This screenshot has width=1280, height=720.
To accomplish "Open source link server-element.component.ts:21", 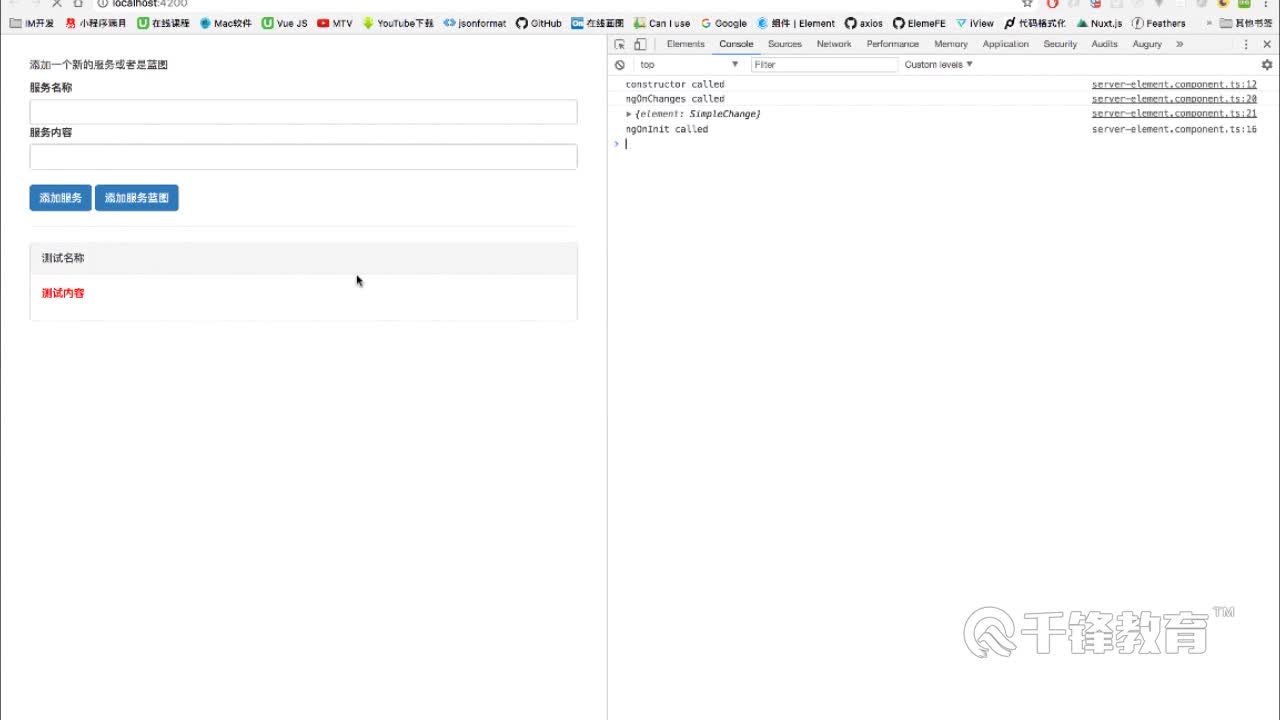I will click(x=1174, y=114).
